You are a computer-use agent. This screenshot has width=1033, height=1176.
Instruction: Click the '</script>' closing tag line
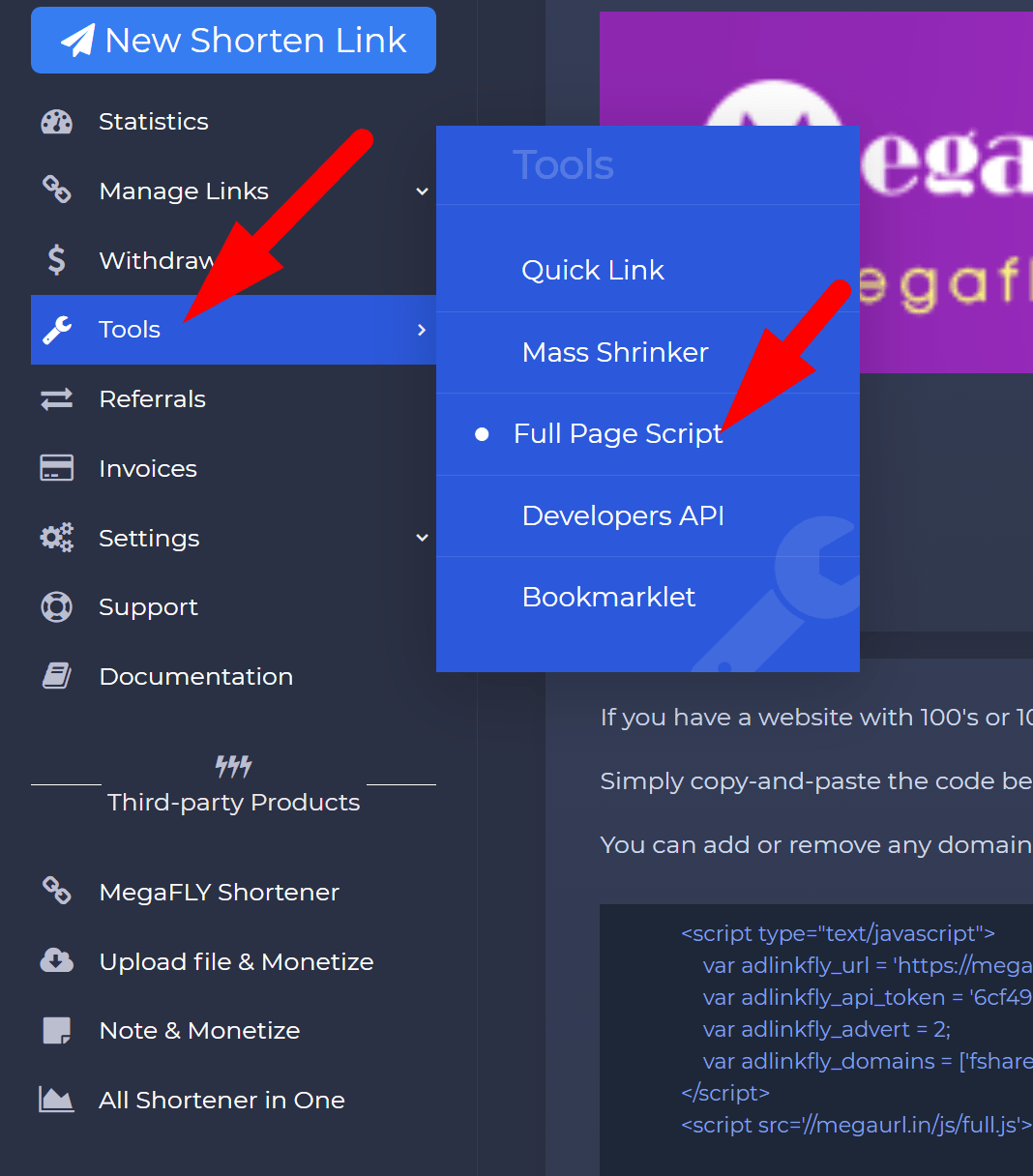pos(725,1093)
